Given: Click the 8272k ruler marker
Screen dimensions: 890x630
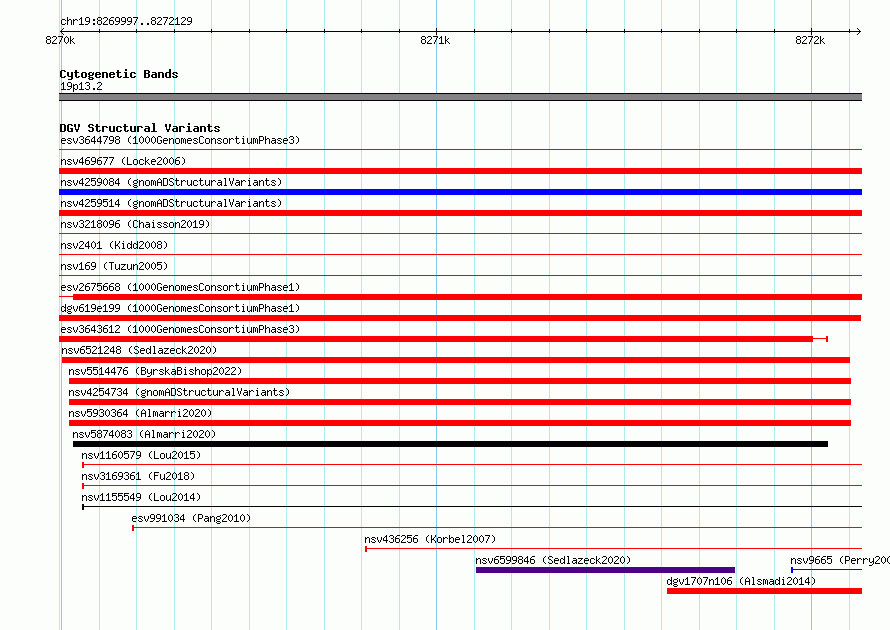Looking at the screenshot, I should pos(810,40).
